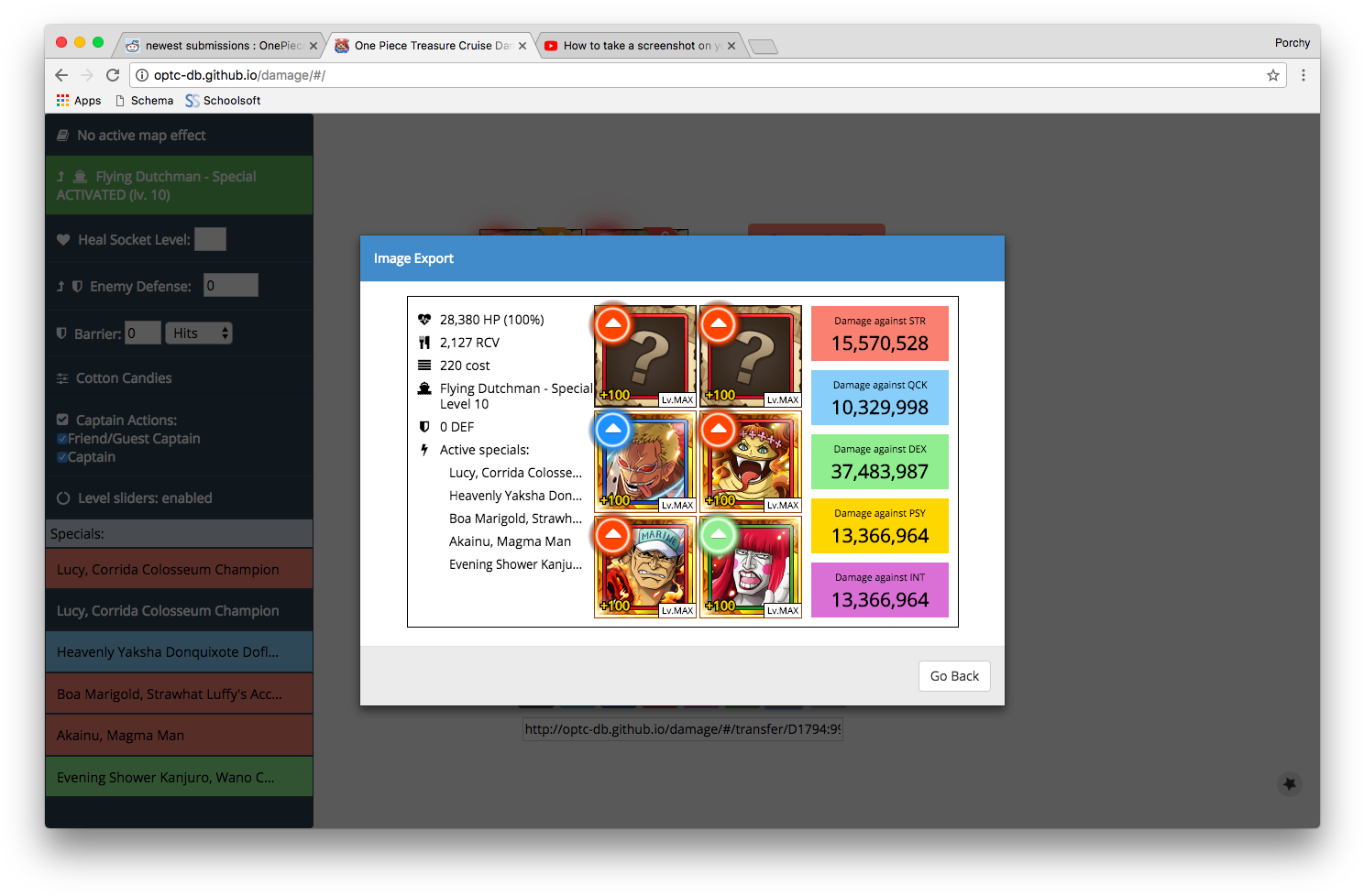Bookmark page with star icon
This screenshot has width=1364, height=896.
1273,75
